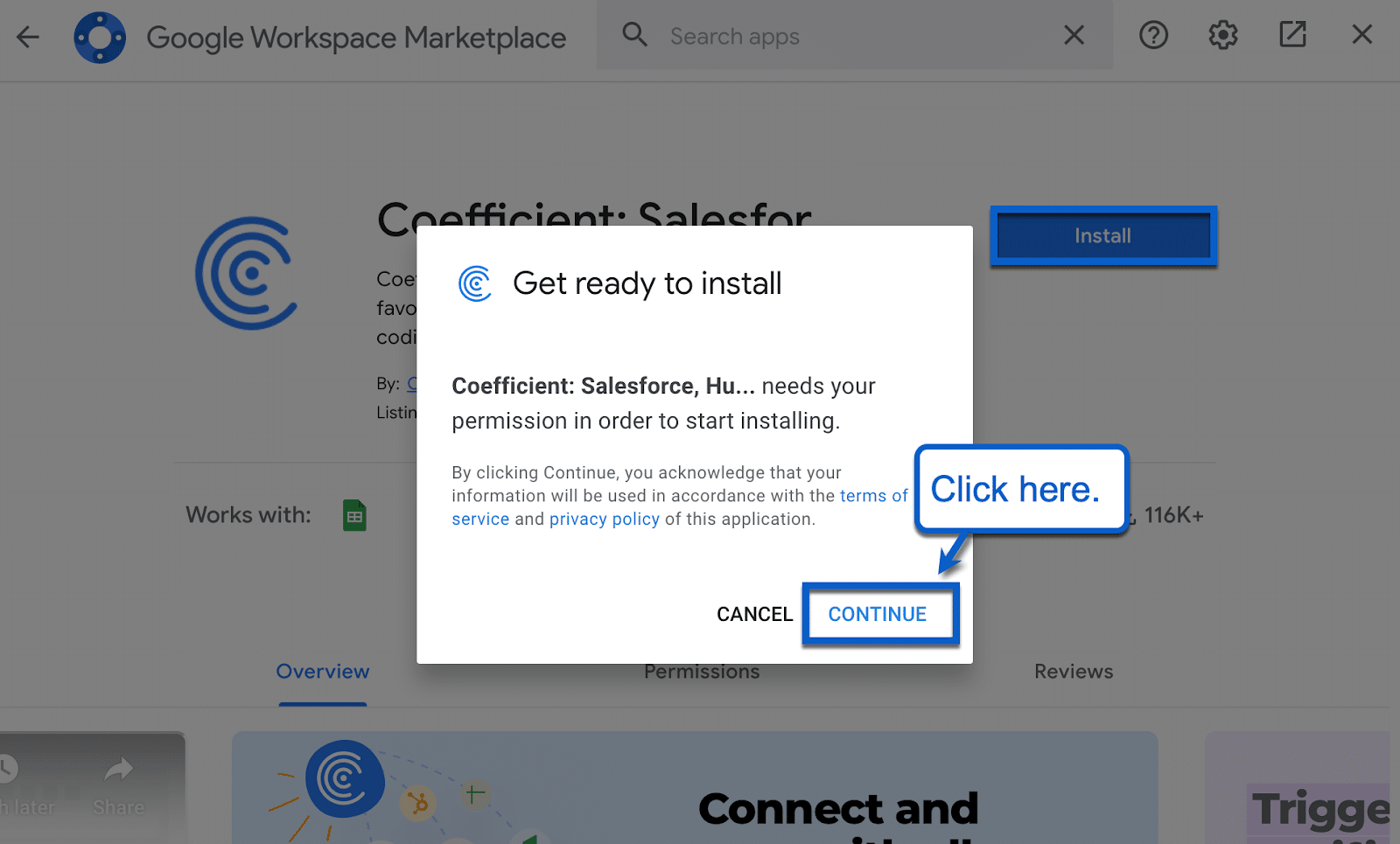Viewport: 1400px width, 844px height.
Task: Open Google Workspace Marketplace home logo
Action: point(100,38)
